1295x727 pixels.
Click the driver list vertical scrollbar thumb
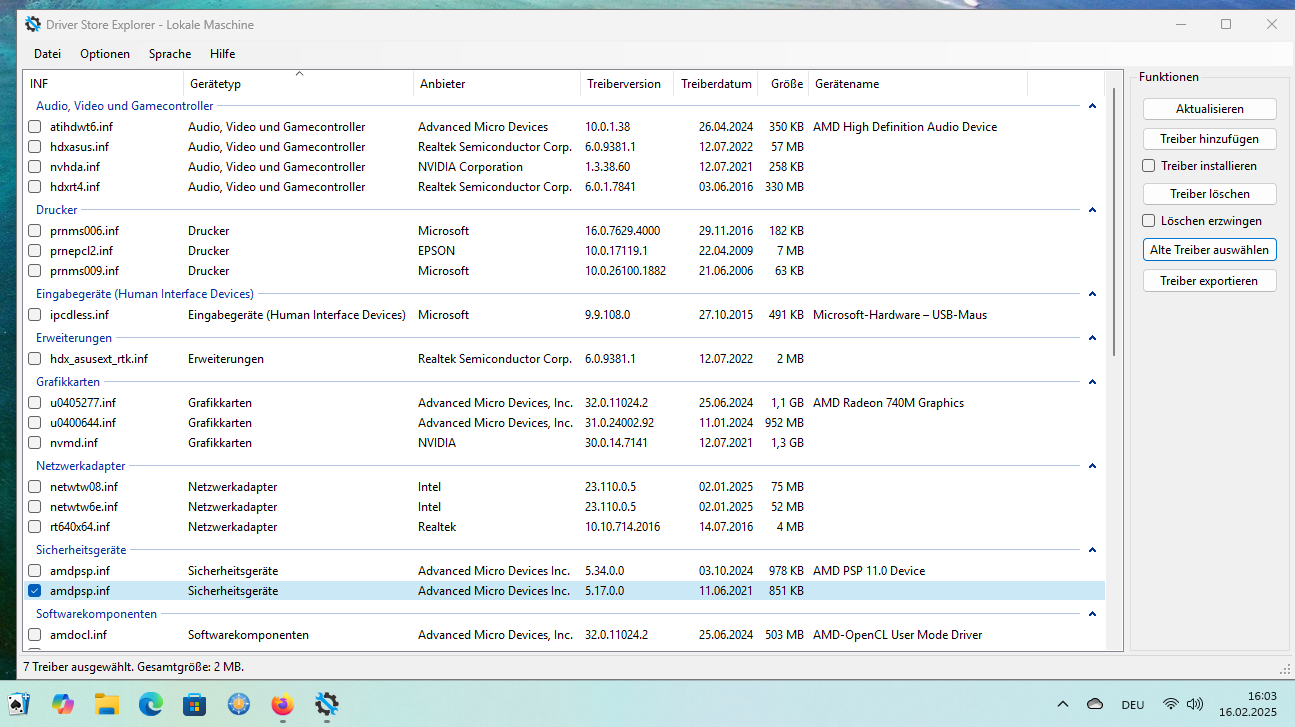pos(1113,220)
